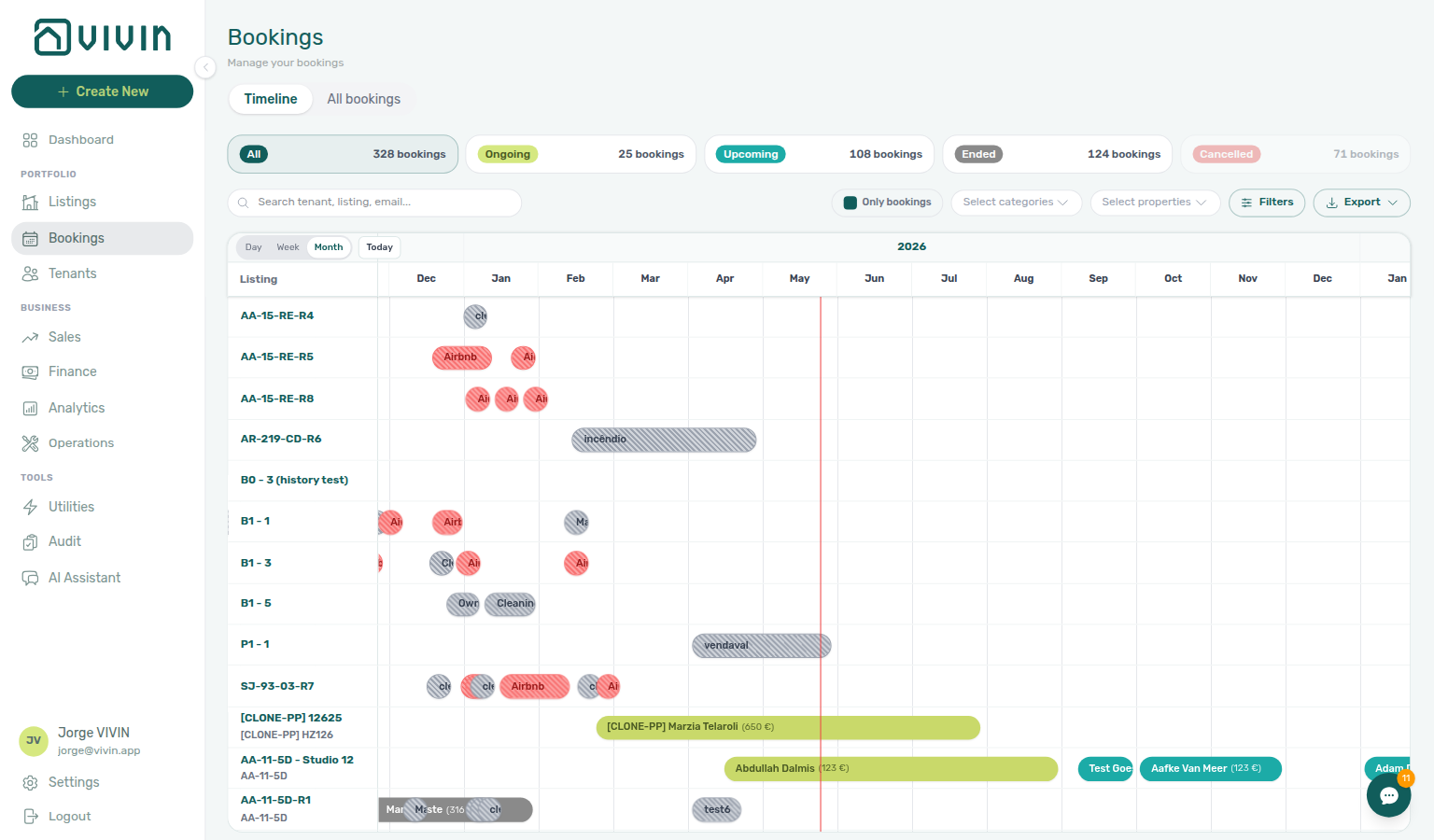
Task: Open the chat support bubble
Action: tap(1388, 795)
